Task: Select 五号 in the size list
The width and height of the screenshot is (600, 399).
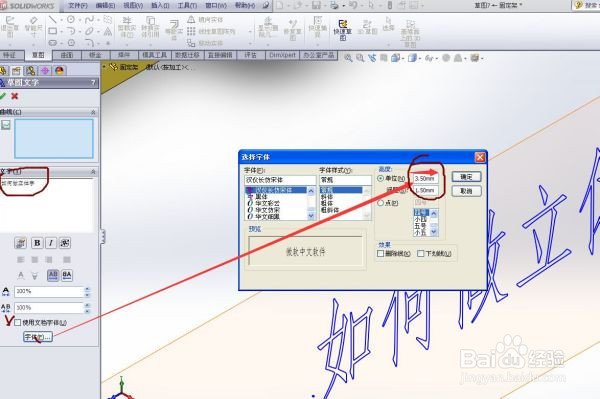Action: (x=420, y=226)
